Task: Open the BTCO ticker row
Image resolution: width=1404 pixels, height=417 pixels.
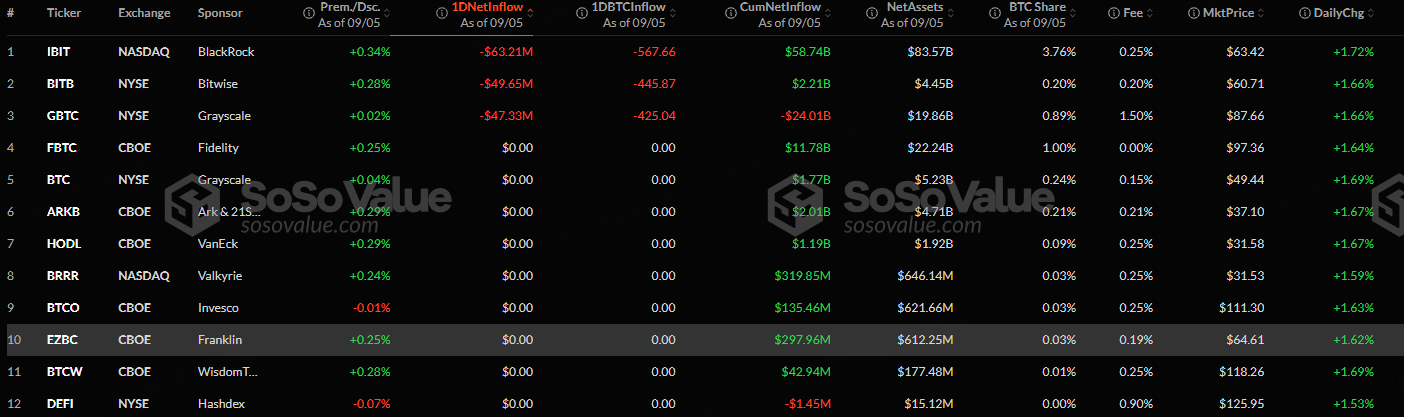Action: click(x=62, y=307)
